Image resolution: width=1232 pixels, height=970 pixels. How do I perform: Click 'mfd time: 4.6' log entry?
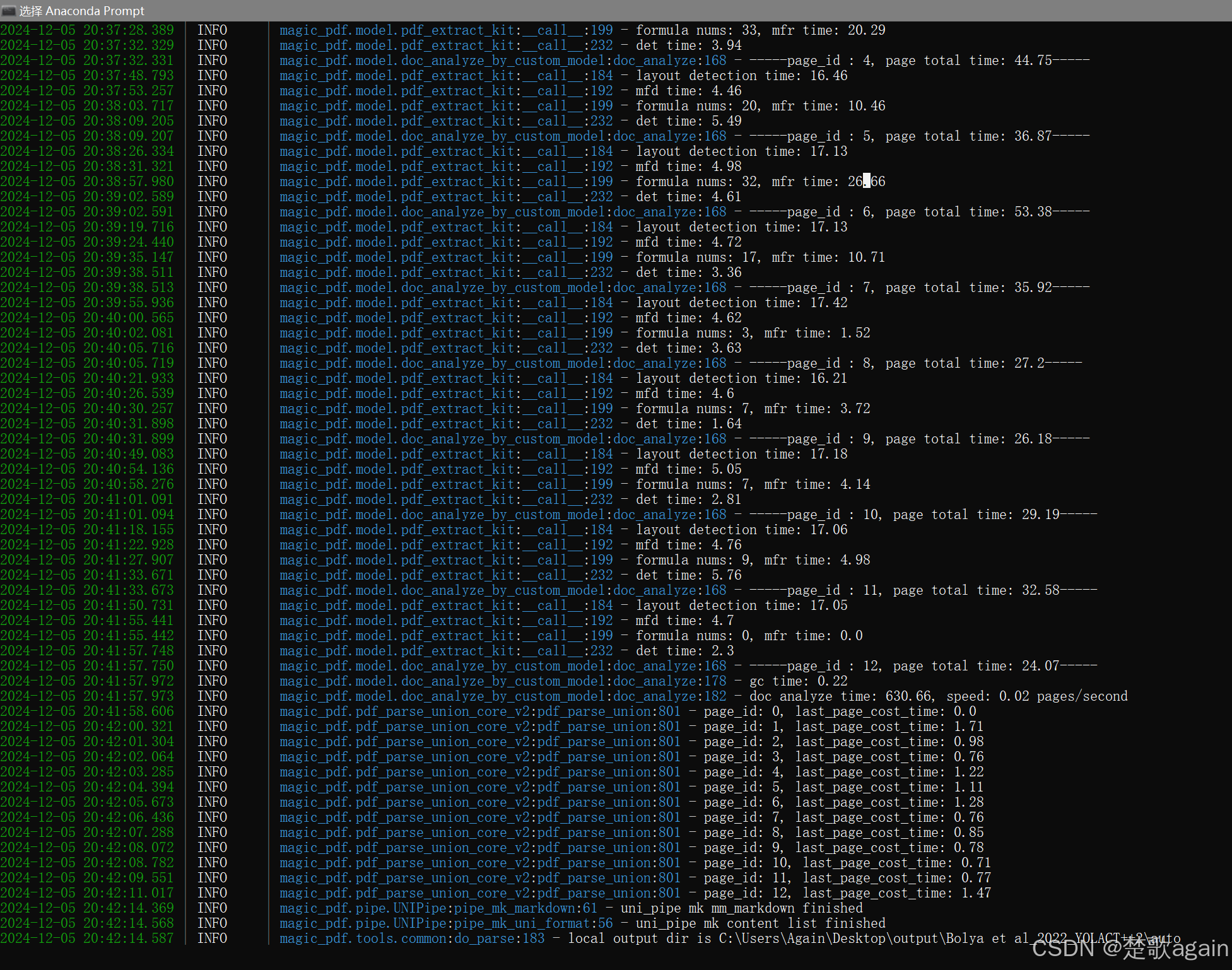(x=685, y=394)
